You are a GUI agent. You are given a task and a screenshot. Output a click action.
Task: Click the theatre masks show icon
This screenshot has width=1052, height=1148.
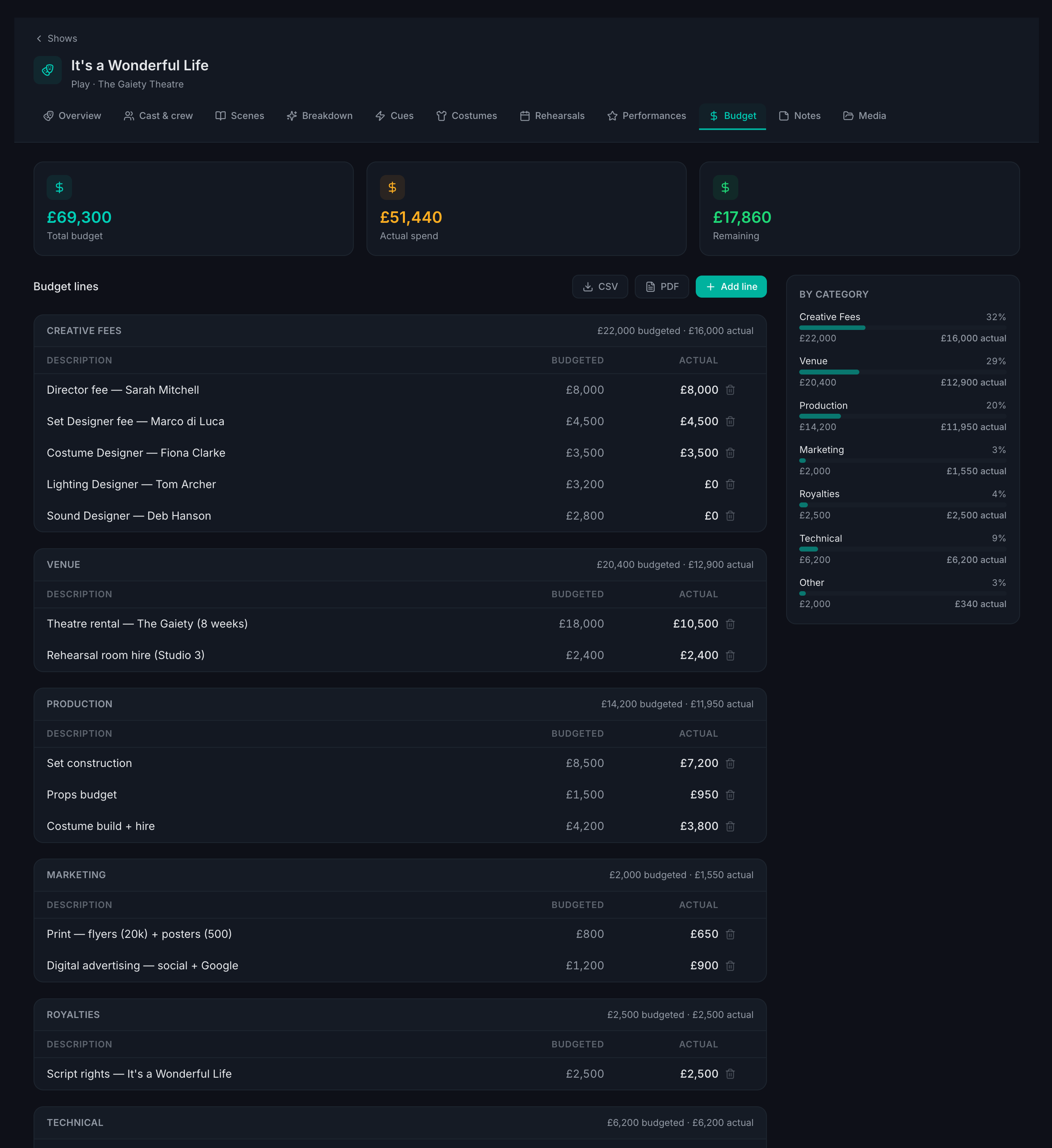[48, 70]
